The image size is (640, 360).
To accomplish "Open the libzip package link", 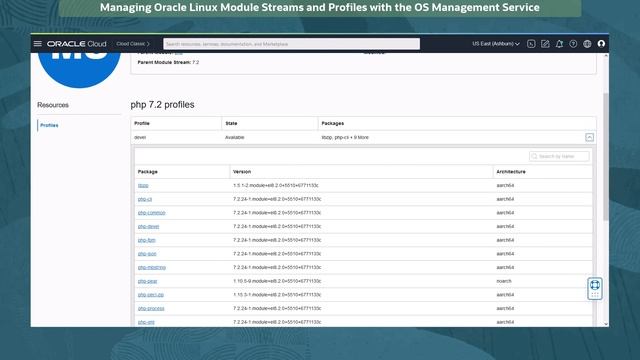I will click(143, 185).
